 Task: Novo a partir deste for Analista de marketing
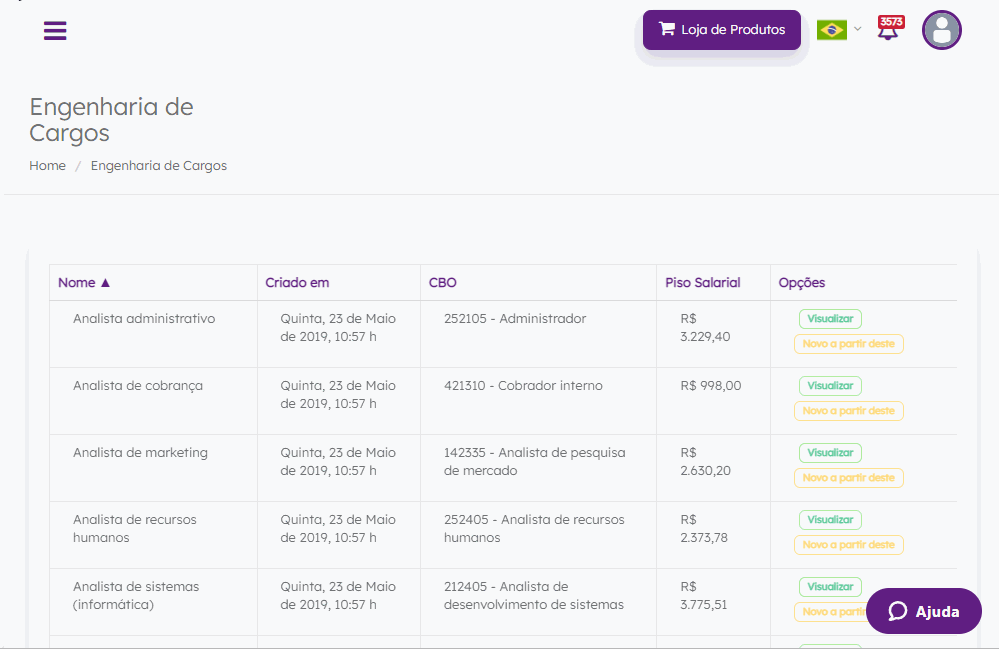pos(849,478)
